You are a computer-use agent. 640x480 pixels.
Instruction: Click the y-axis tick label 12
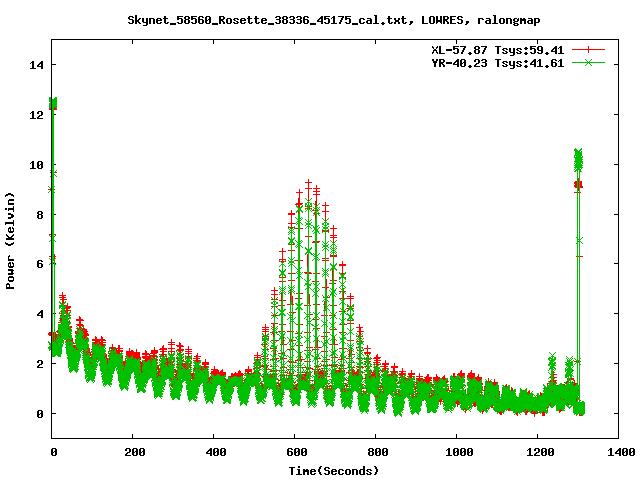point(36,115)
